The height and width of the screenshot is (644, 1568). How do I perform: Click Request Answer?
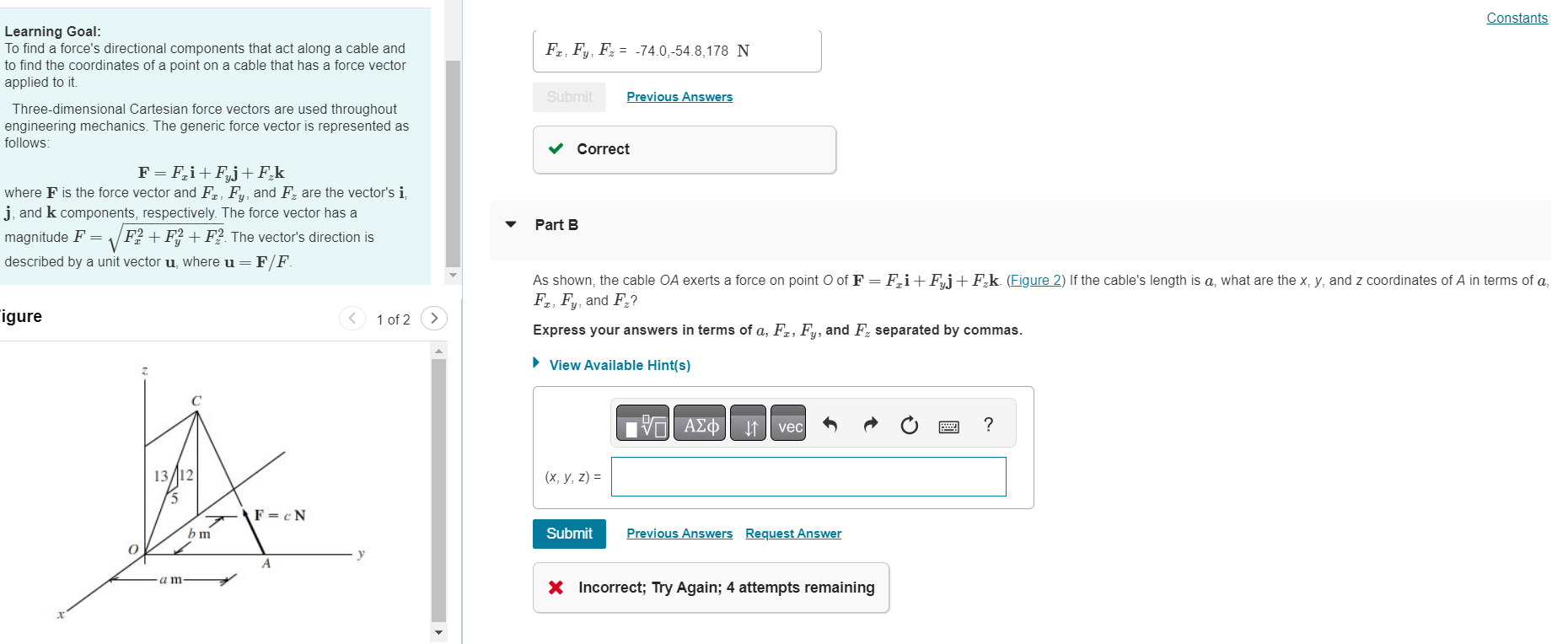click(x=792, y=533)
